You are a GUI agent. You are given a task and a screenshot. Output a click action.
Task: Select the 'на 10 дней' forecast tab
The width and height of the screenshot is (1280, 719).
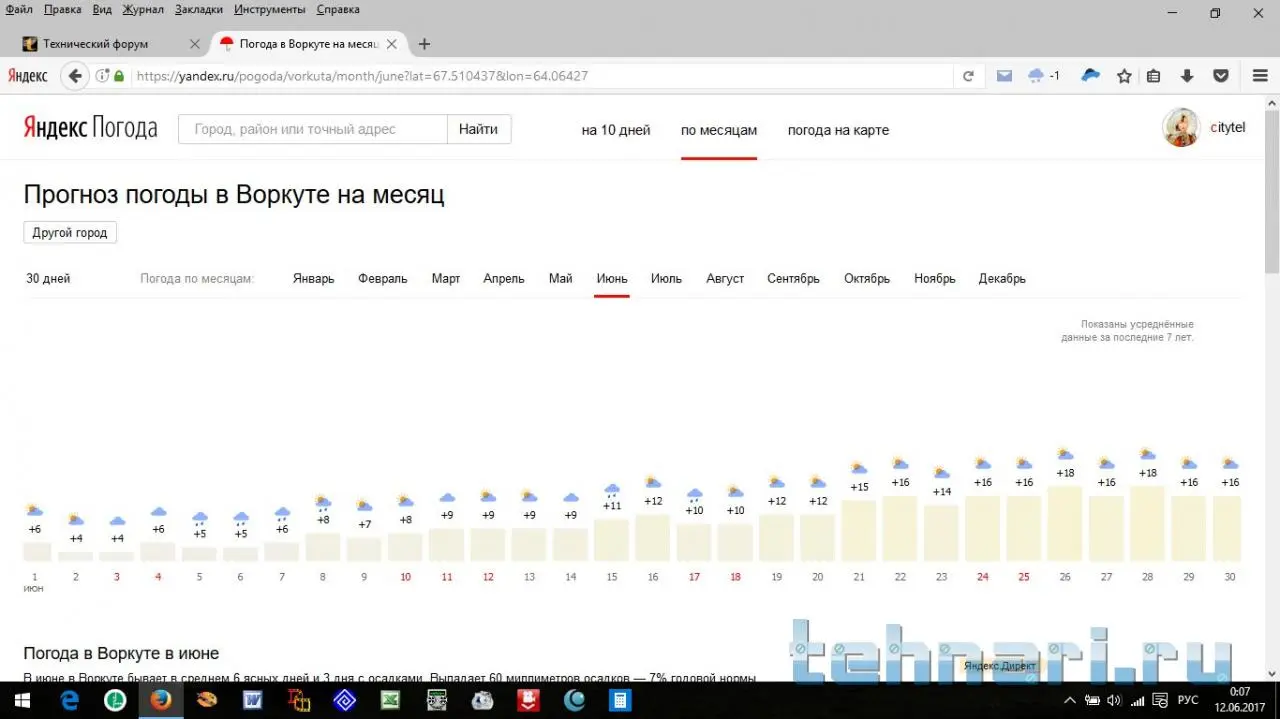point(616,130)
